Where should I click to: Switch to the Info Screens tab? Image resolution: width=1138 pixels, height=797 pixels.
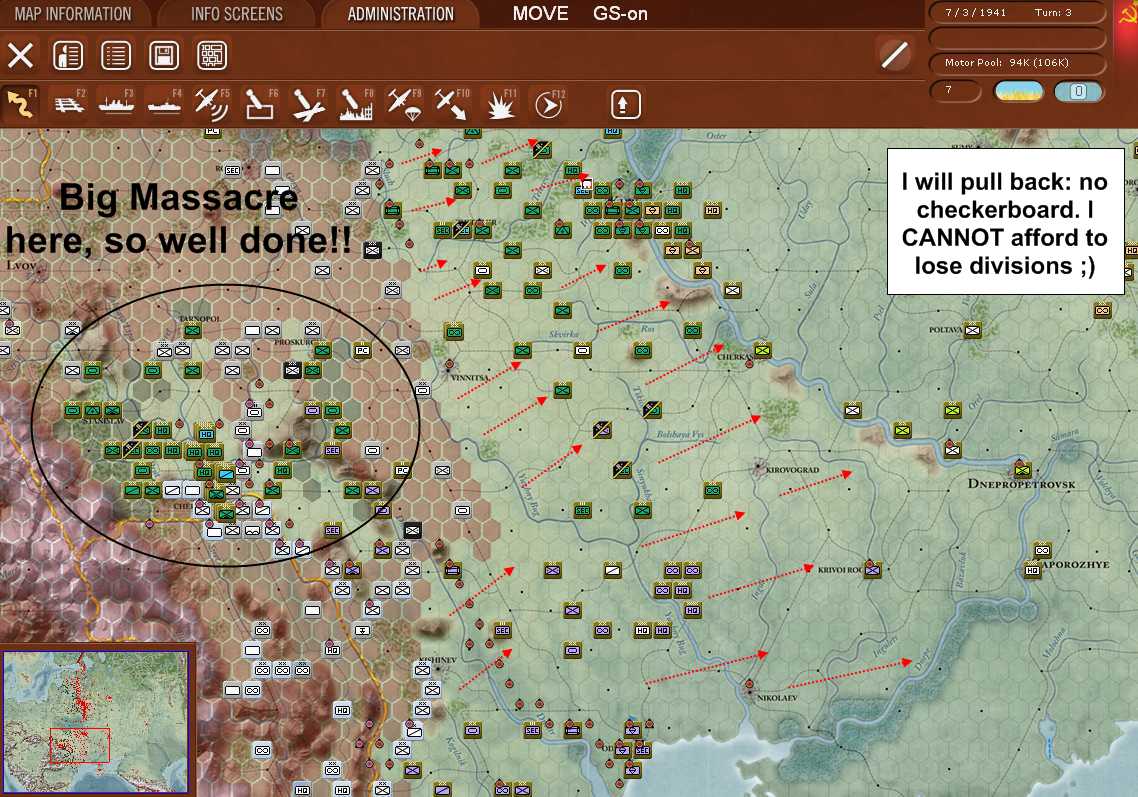pos(237,14)
